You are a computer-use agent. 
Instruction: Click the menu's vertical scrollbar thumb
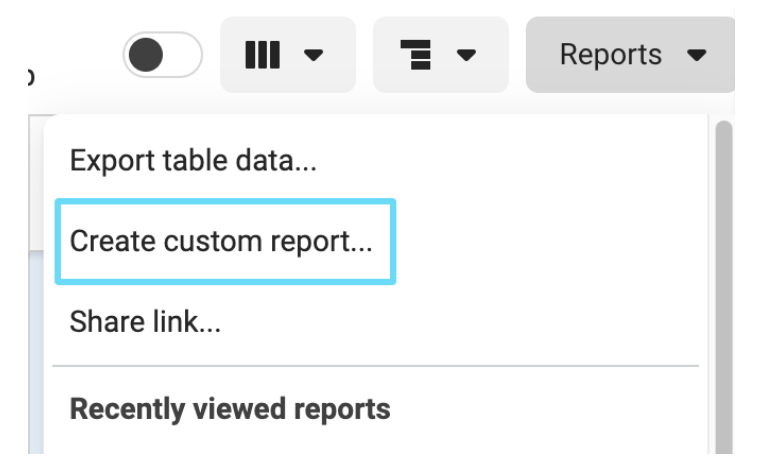click(x=724, y=287)
